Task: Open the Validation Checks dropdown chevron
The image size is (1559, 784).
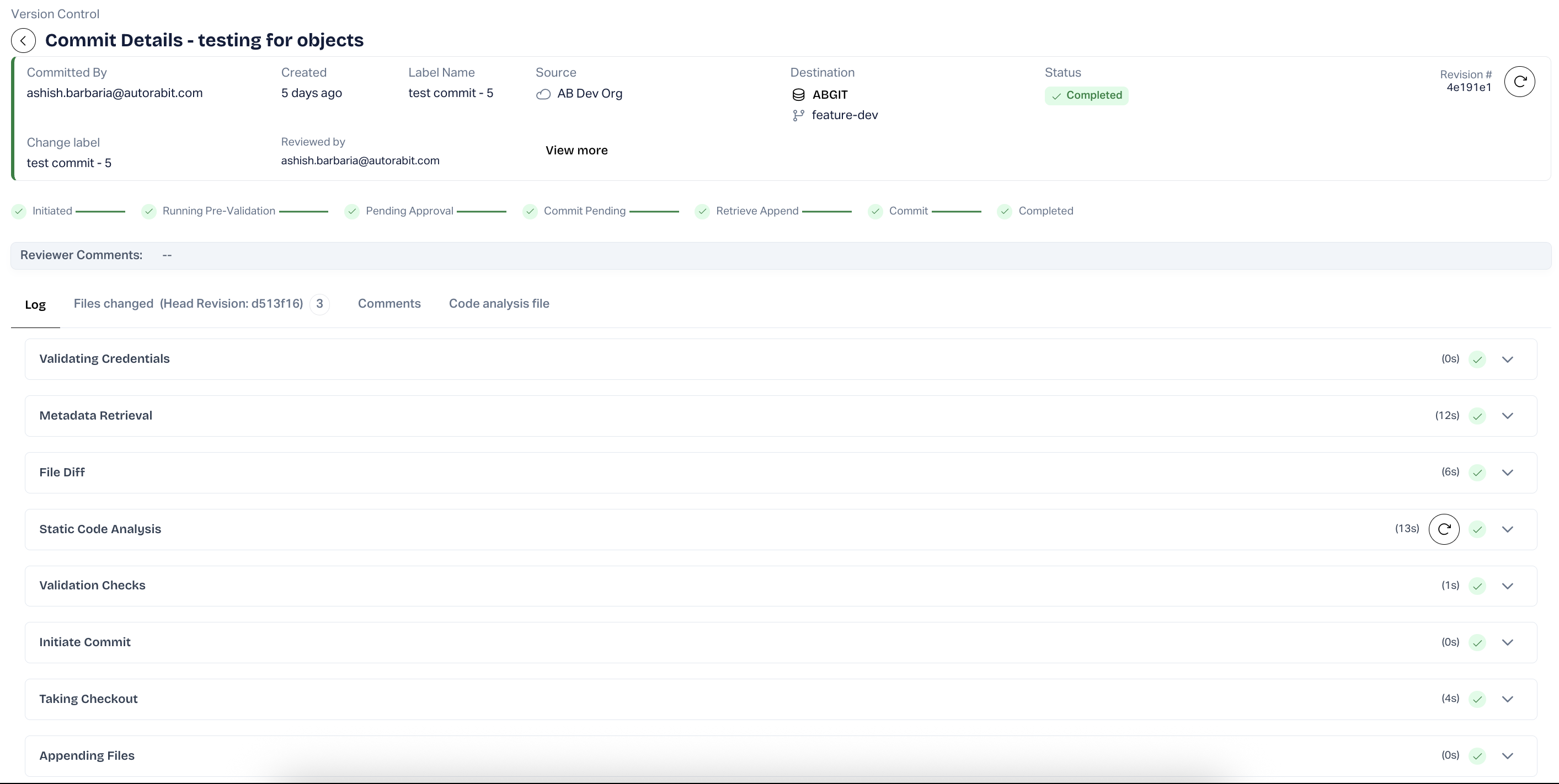Action: 1507,586
